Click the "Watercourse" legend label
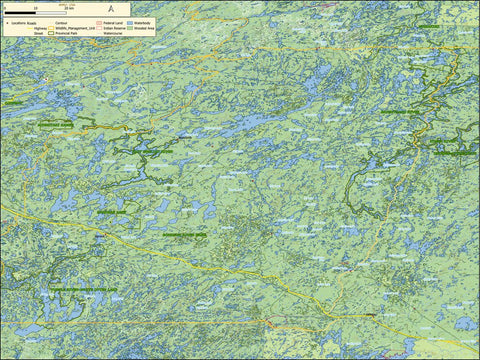The height and width of the screenshot is (360, 480). click(113, 33)
